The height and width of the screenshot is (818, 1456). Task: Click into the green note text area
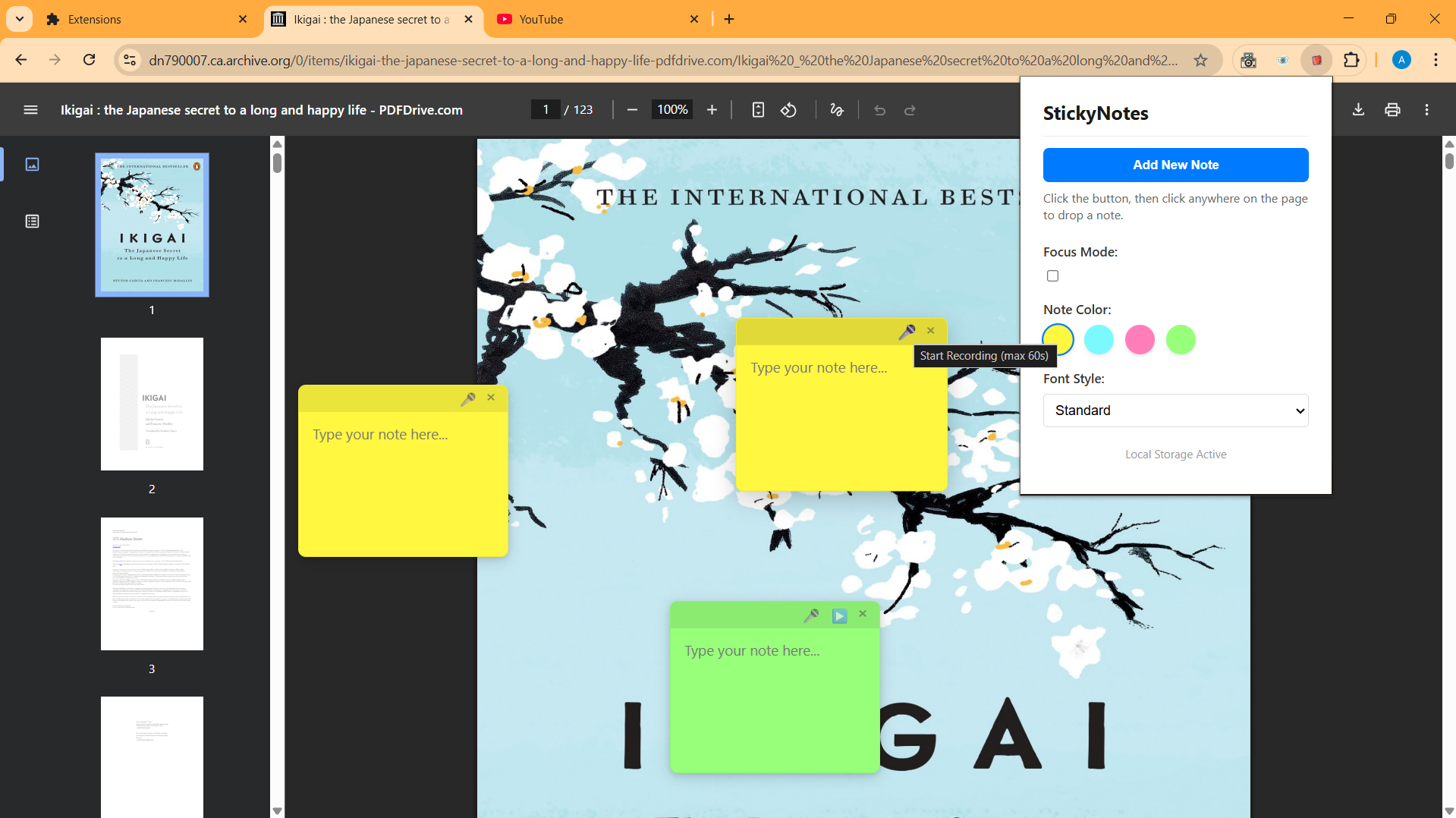tap(775, 700)
